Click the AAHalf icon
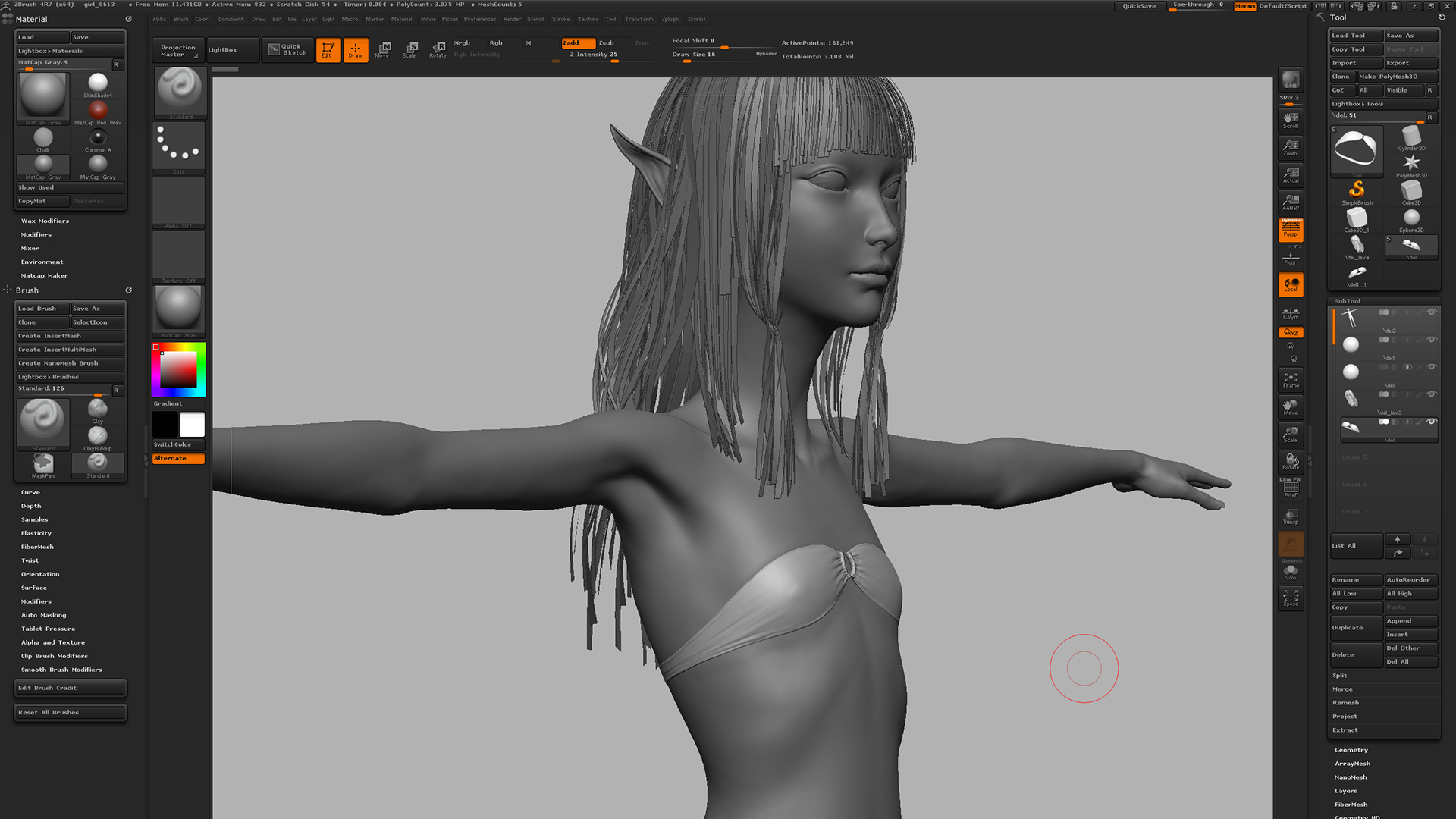This screenshot has height=819, width=1456. [1291, 201]
